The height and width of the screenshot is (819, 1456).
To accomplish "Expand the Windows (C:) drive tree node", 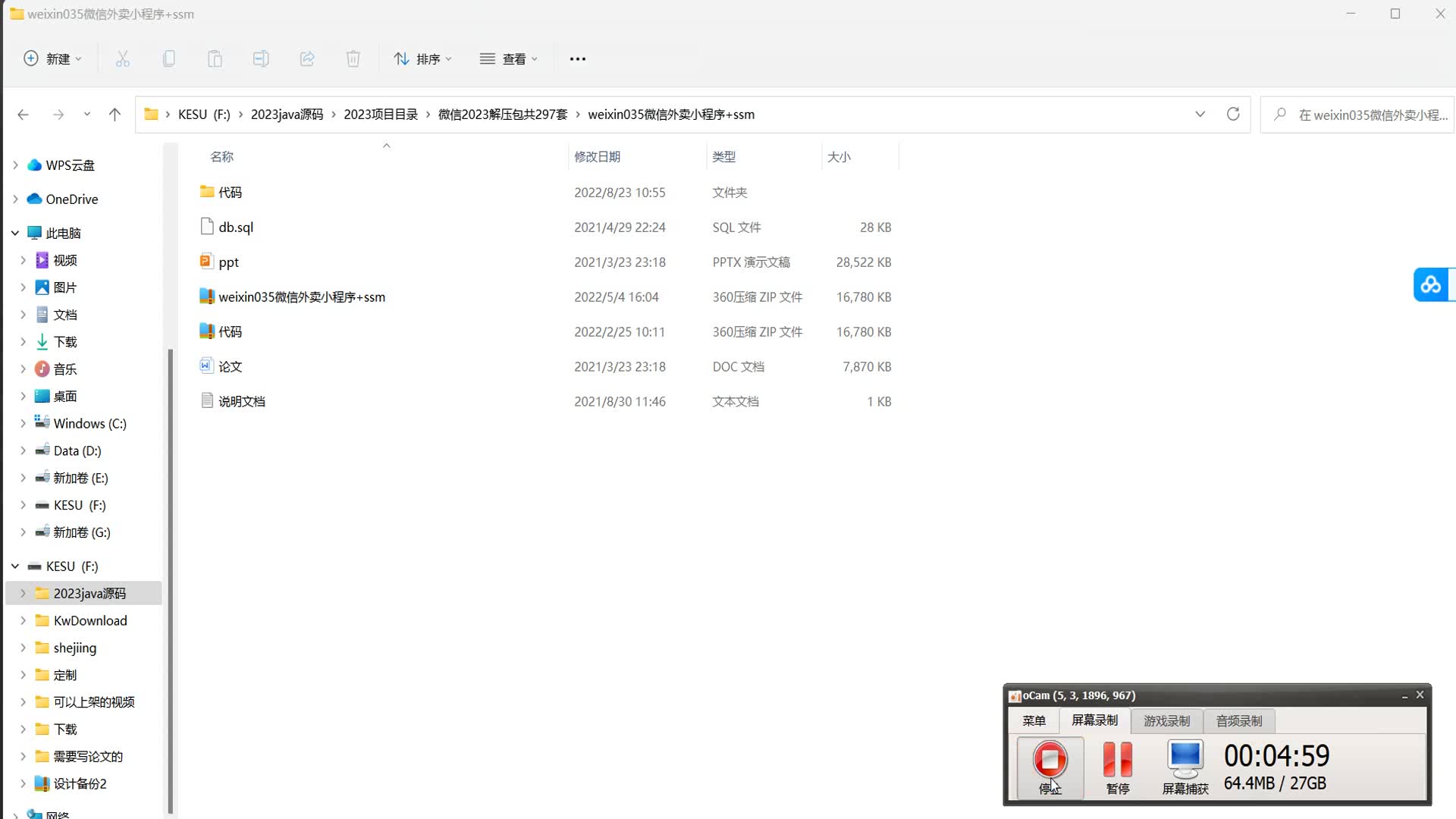I will [23, 423].
